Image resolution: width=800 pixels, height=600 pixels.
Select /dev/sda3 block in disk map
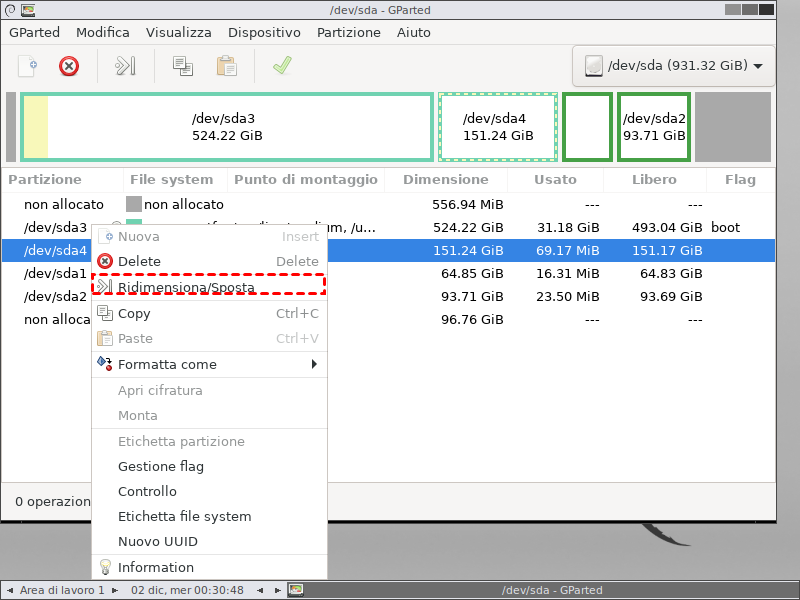click(227, 127)
